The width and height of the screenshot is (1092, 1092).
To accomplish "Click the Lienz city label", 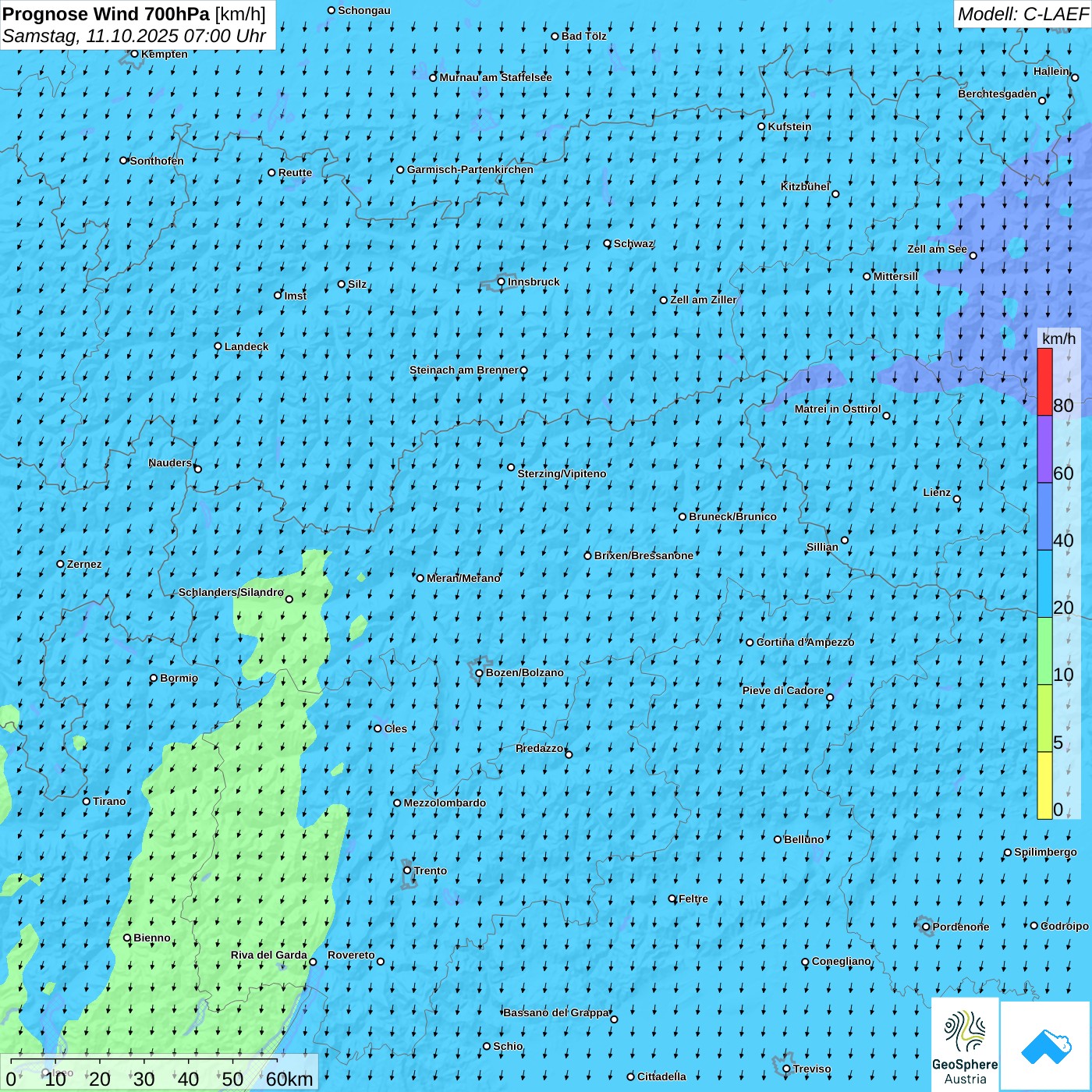I will tap(937, 492).
